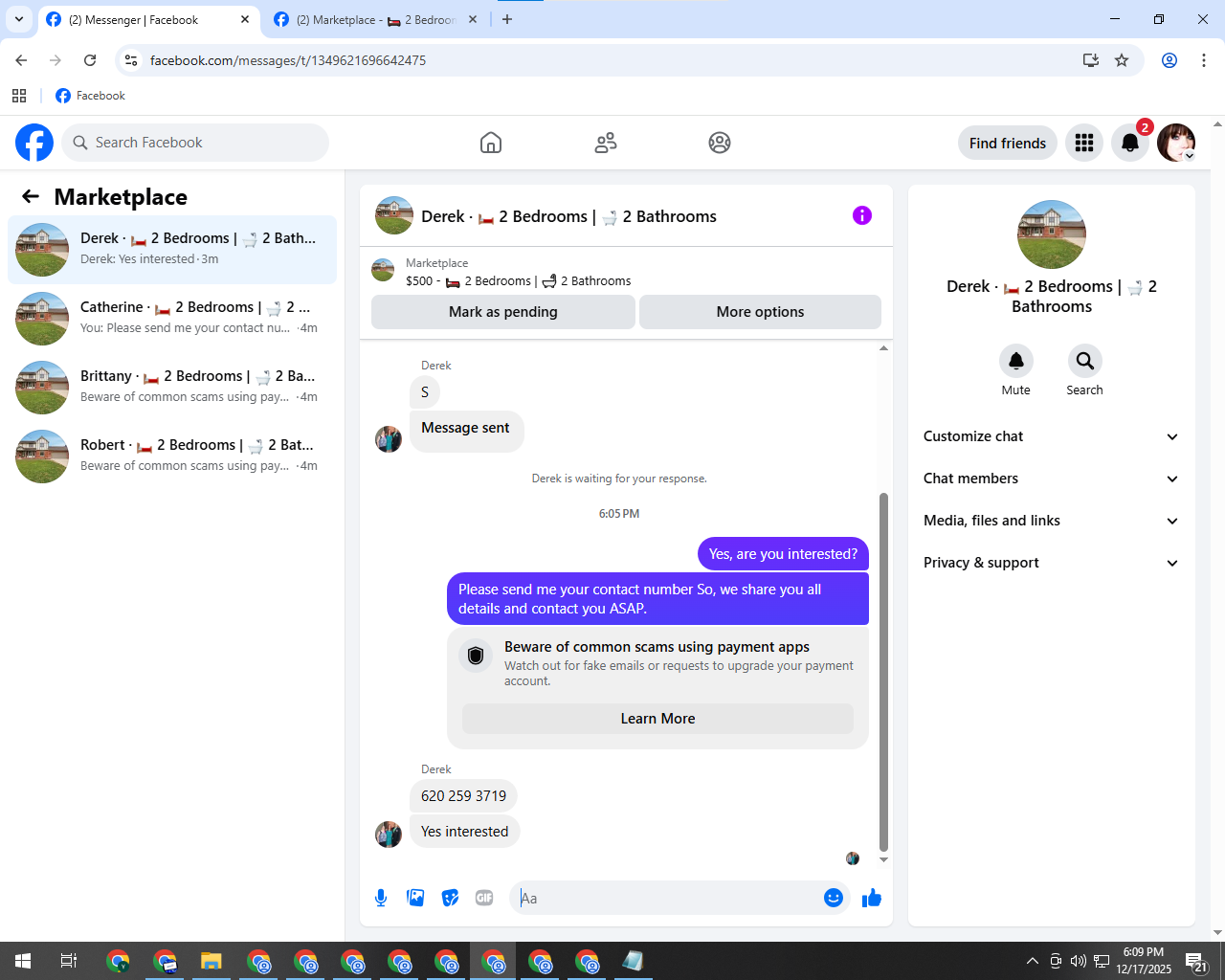The image size is (1225, 980).
Task: Click chat scrollbar up arrow
Action: (x=883, y=348)
